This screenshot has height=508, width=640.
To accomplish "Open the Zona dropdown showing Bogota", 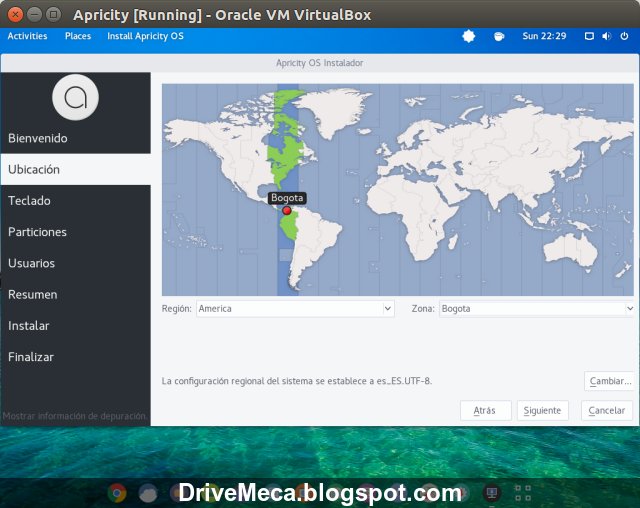I will pos(537,309).
